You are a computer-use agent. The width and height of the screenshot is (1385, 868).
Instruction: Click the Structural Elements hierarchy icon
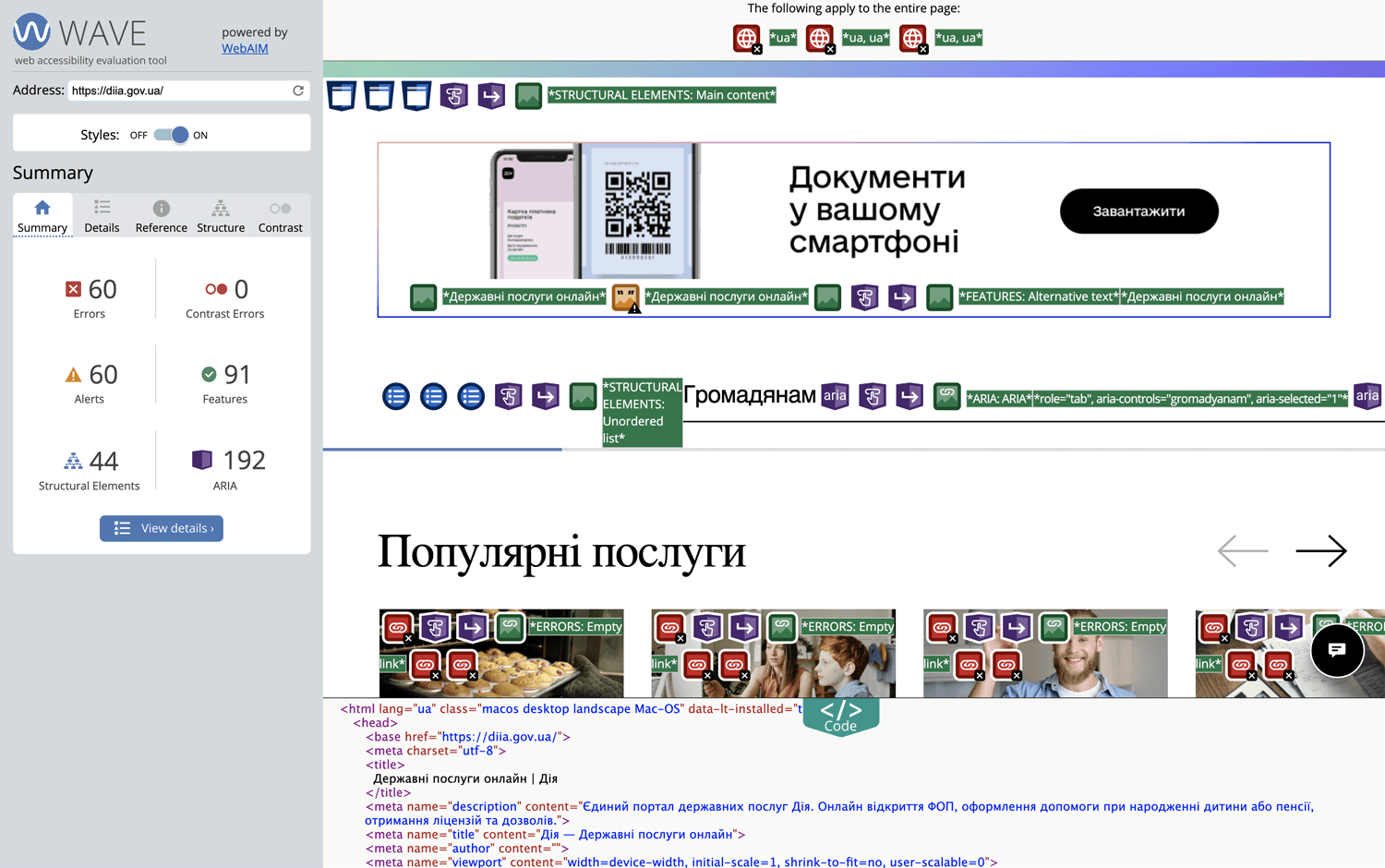tap(73, 460)
